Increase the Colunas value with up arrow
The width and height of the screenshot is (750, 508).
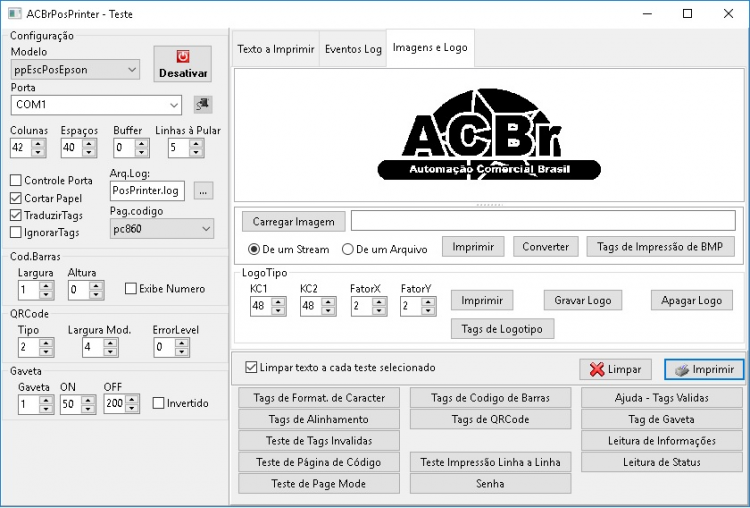click(39, 144)
